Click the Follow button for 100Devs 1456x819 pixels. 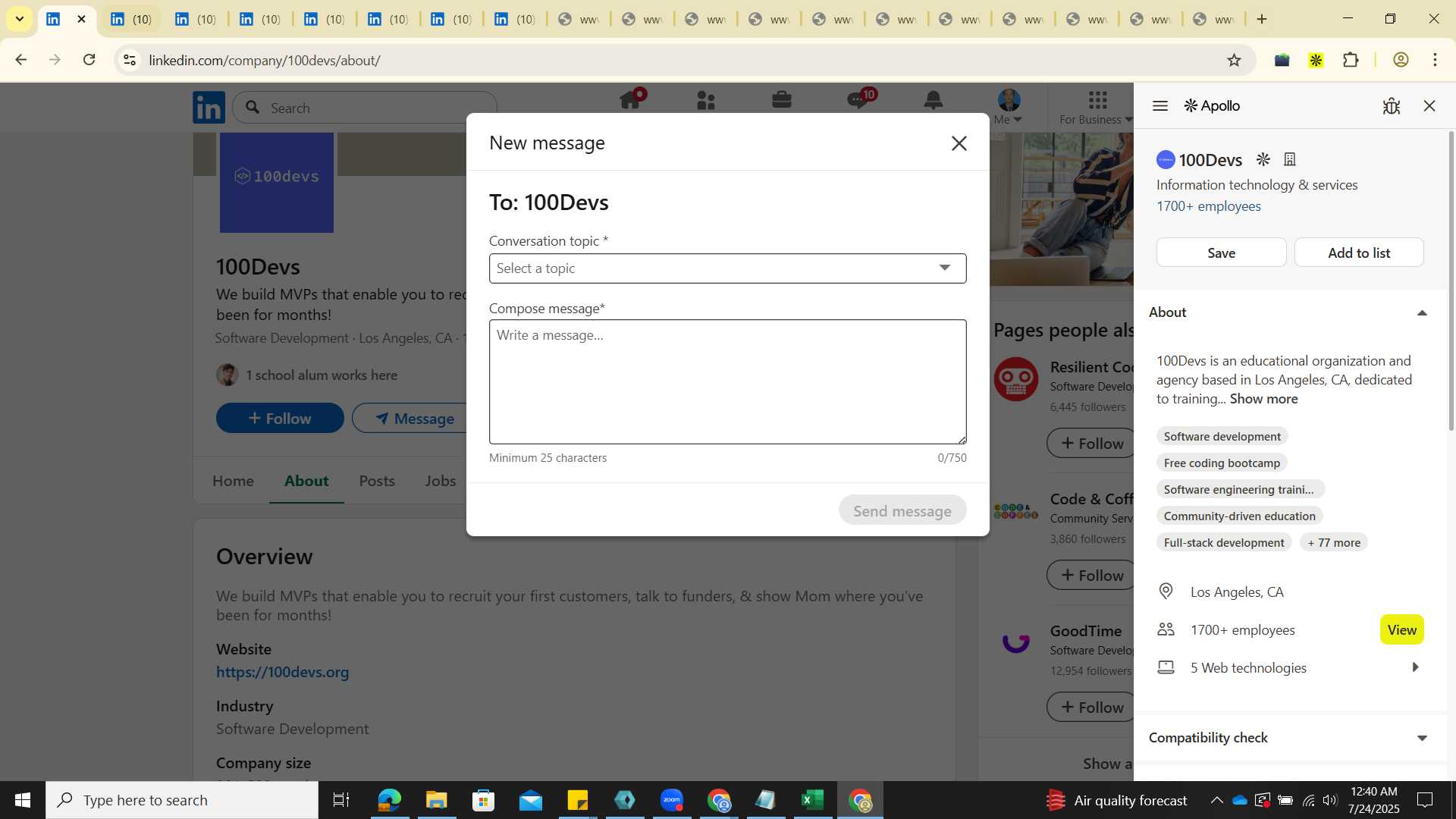tap(280, 418)
